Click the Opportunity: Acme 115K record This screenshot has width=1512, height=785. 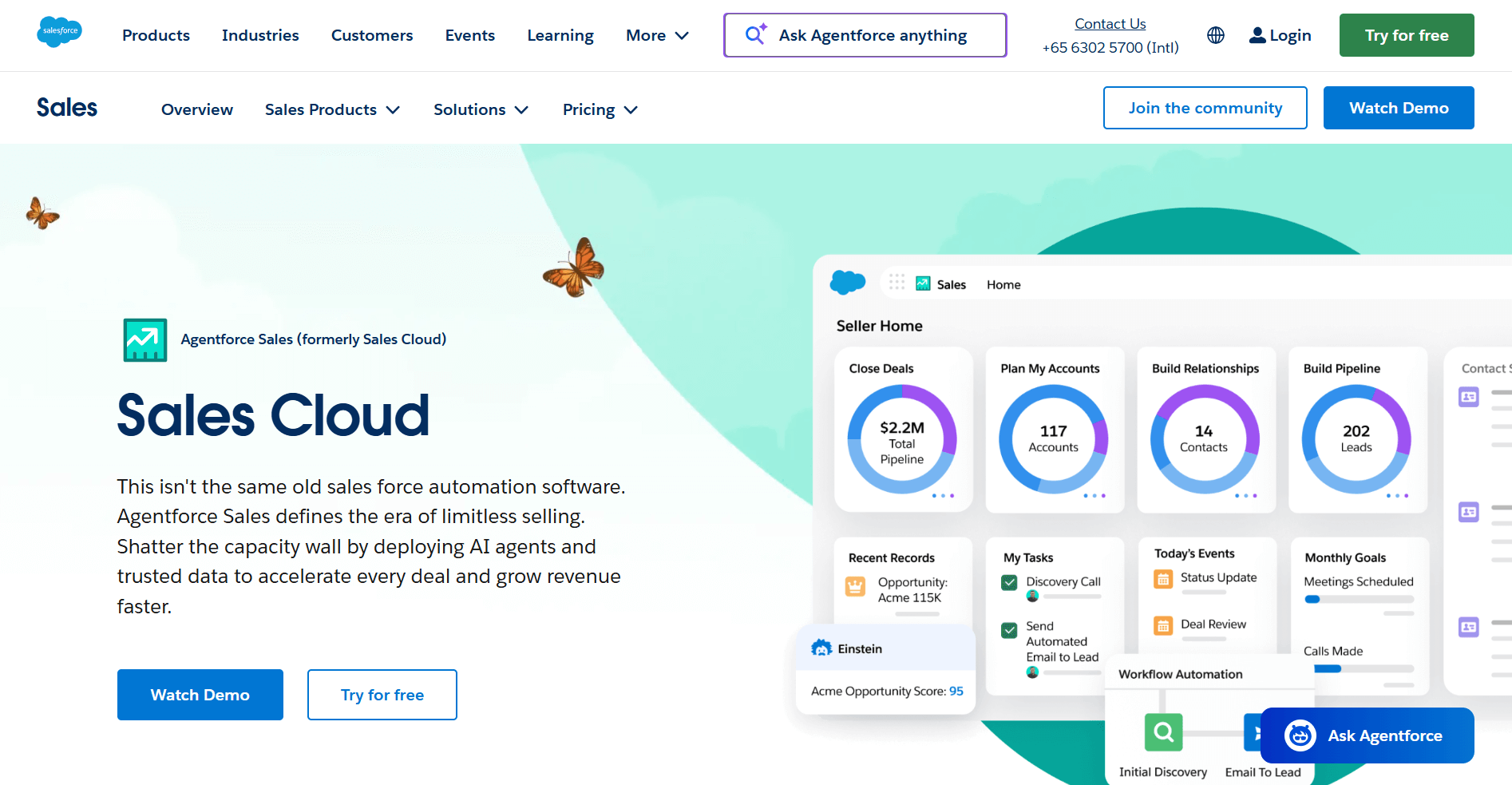pyautogui.click(x=912, y=590)
